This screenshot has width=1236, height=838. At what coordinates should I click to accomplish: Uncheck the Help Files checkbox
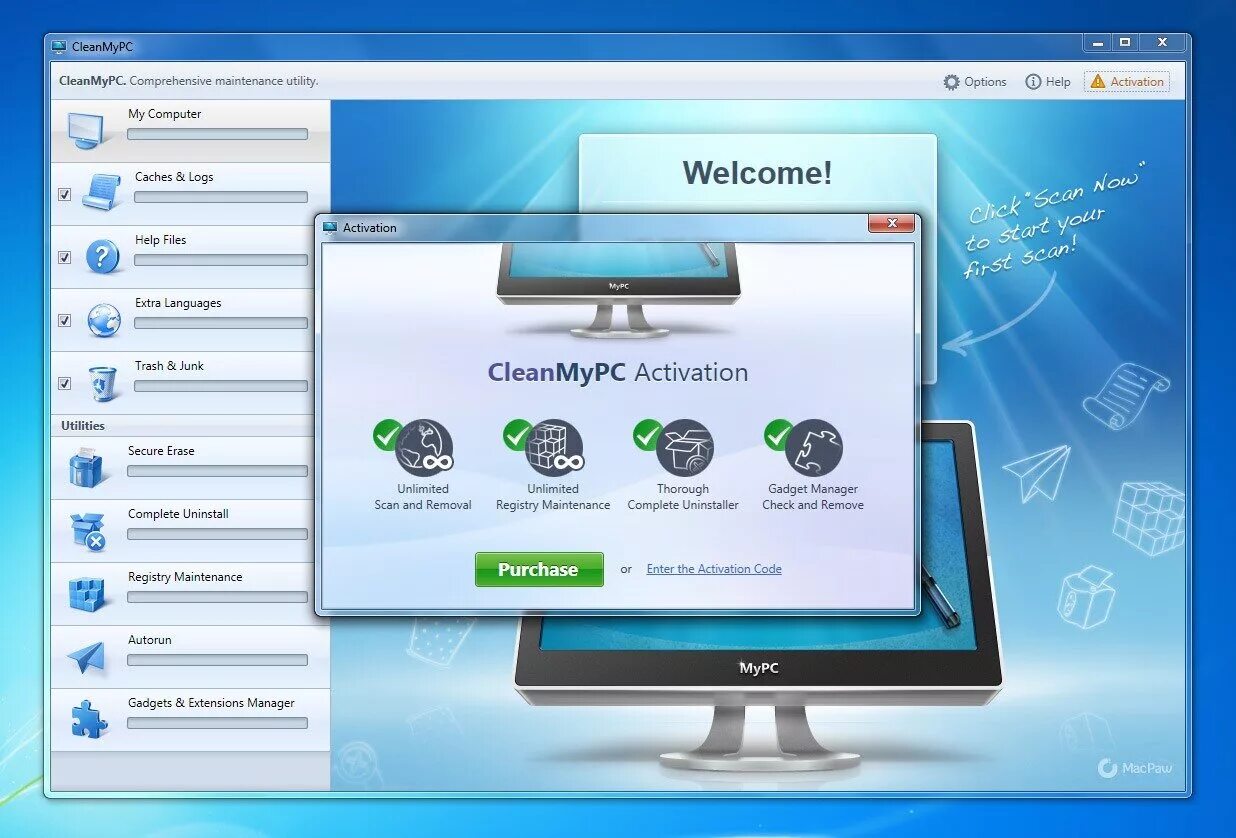click(x=64, y=257)
